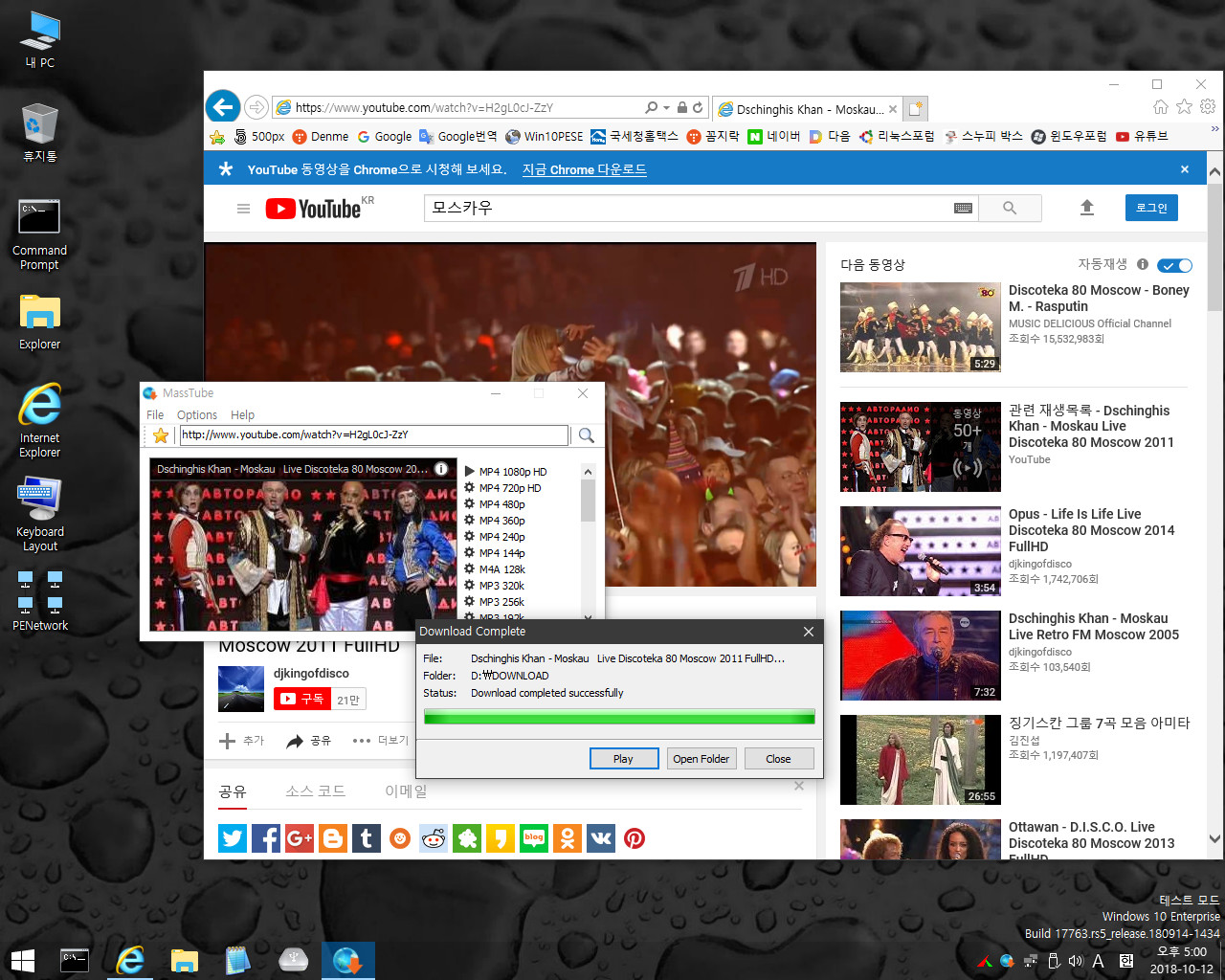The width and height of the screenshot is (1225, 980).
Task: Select MP4 360p format
Action: 495,521
